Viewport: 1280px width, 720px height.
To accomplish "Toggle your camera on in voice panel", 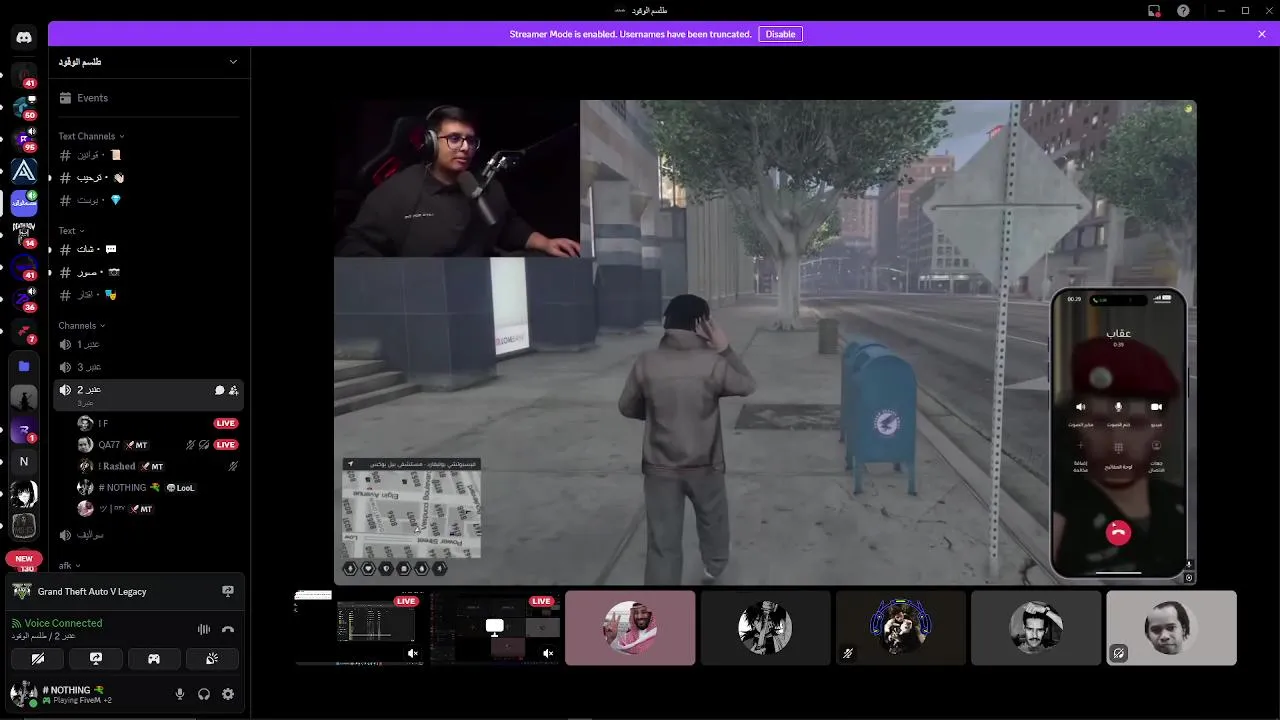I will (38, 659).
